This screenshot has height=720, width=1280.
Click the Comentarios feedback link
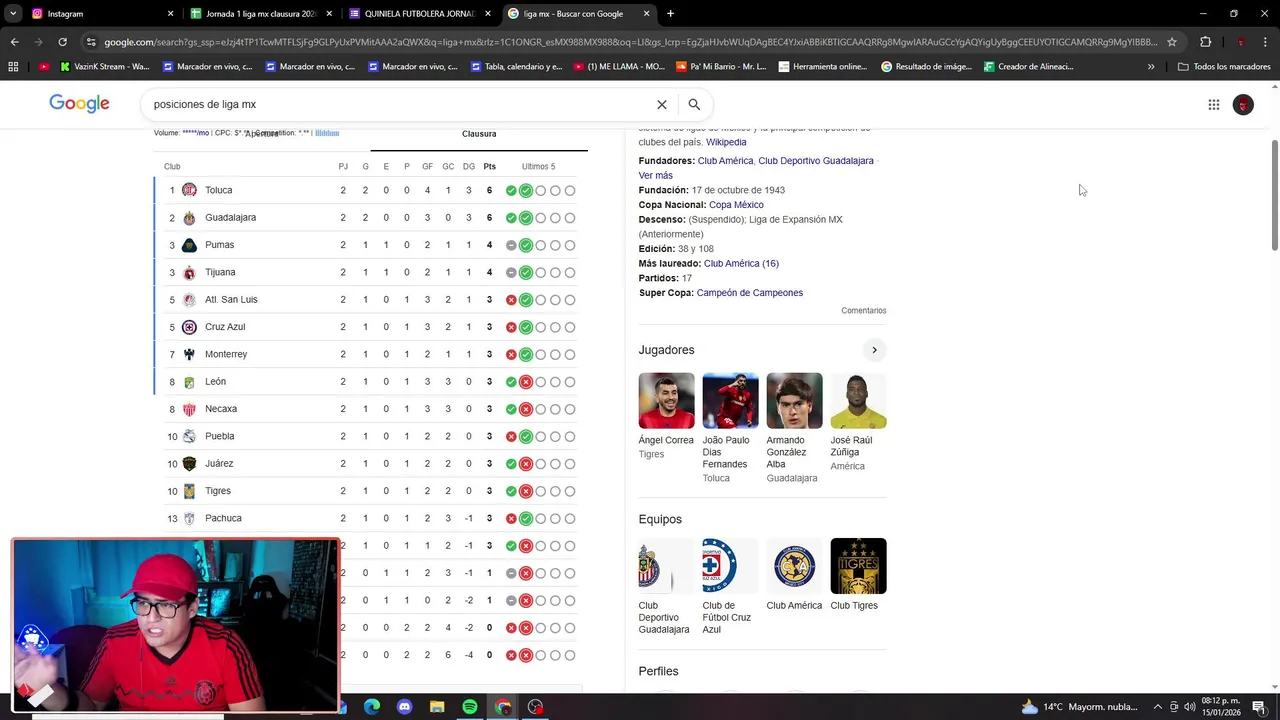pyautogui.click(x=864, y=311)
